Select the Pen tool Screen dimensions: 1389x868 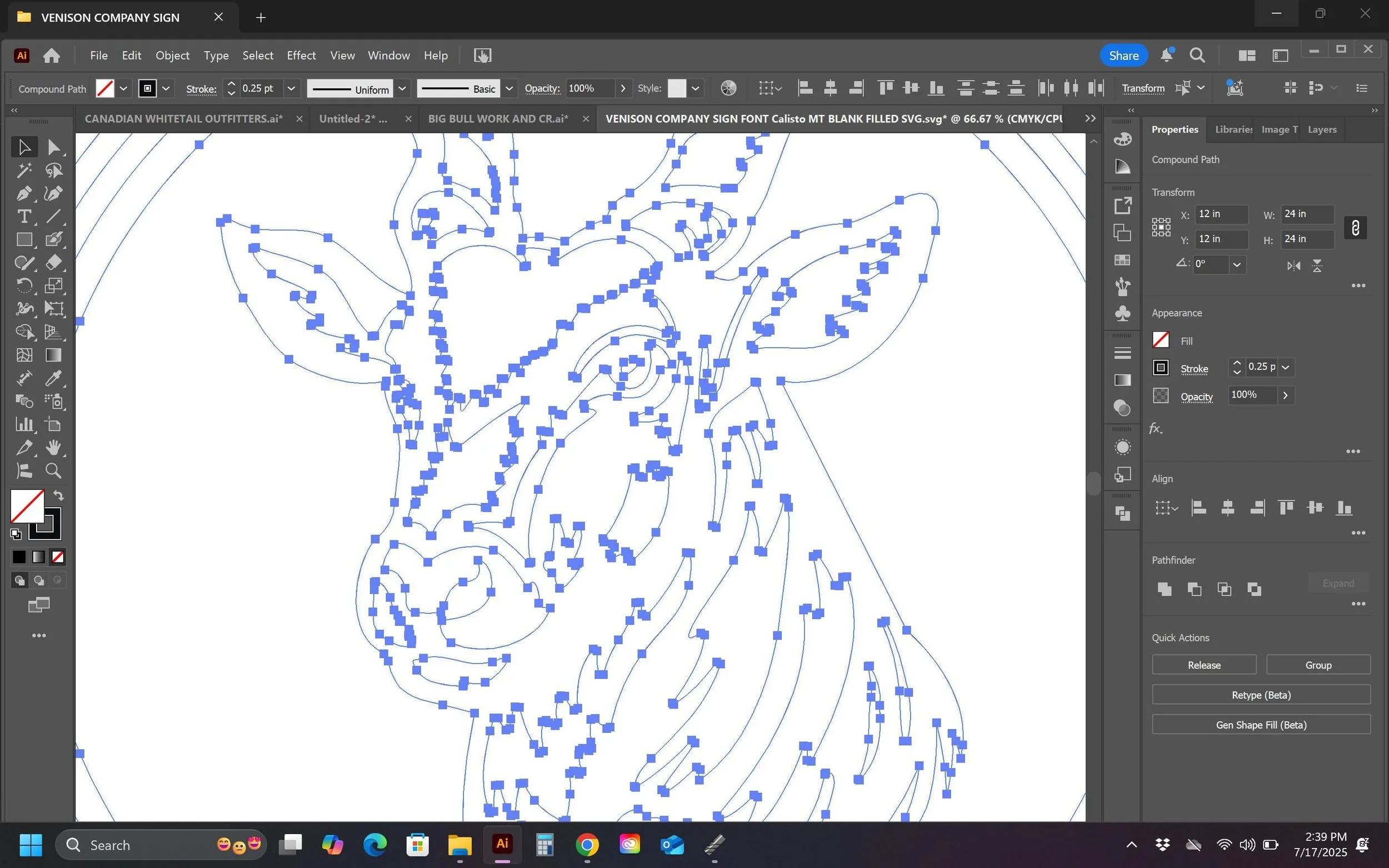[x=23, y=193]
